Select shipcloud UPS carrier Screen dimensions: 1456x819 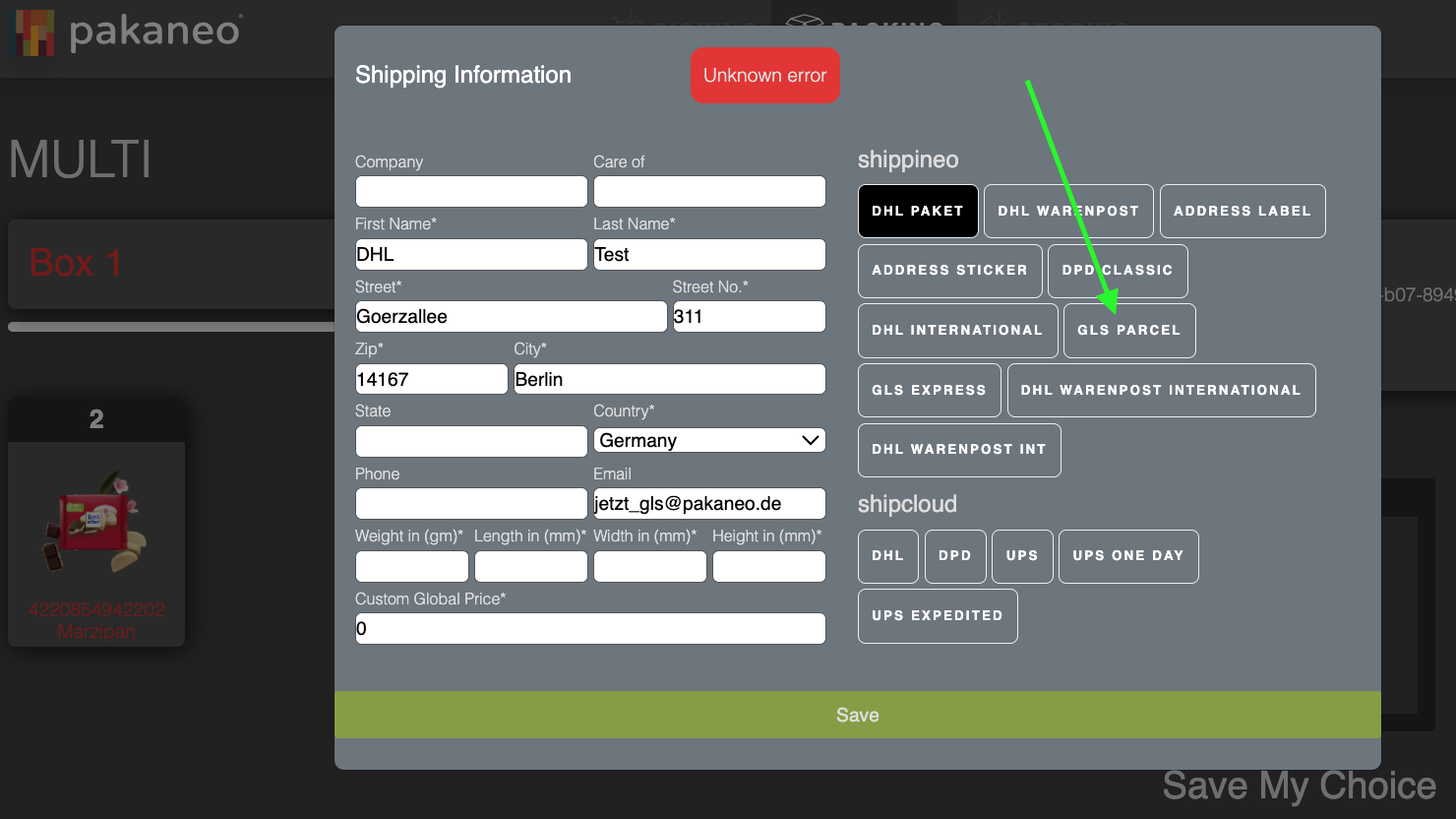[1022, 556]
